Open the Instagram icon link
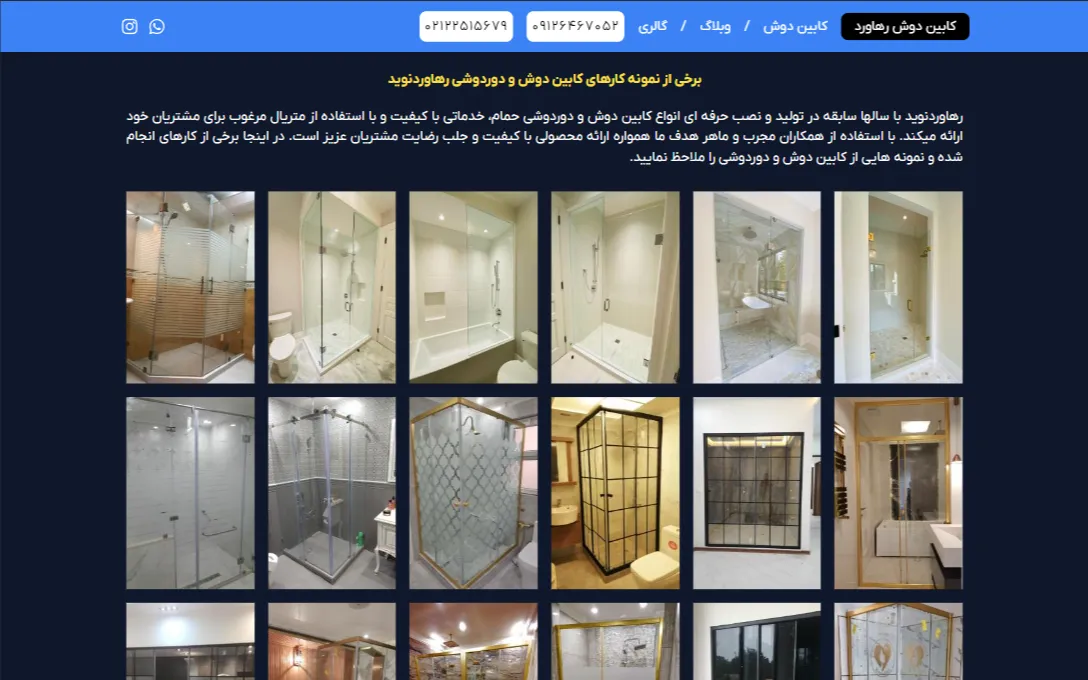 click(x=130, y=26)
